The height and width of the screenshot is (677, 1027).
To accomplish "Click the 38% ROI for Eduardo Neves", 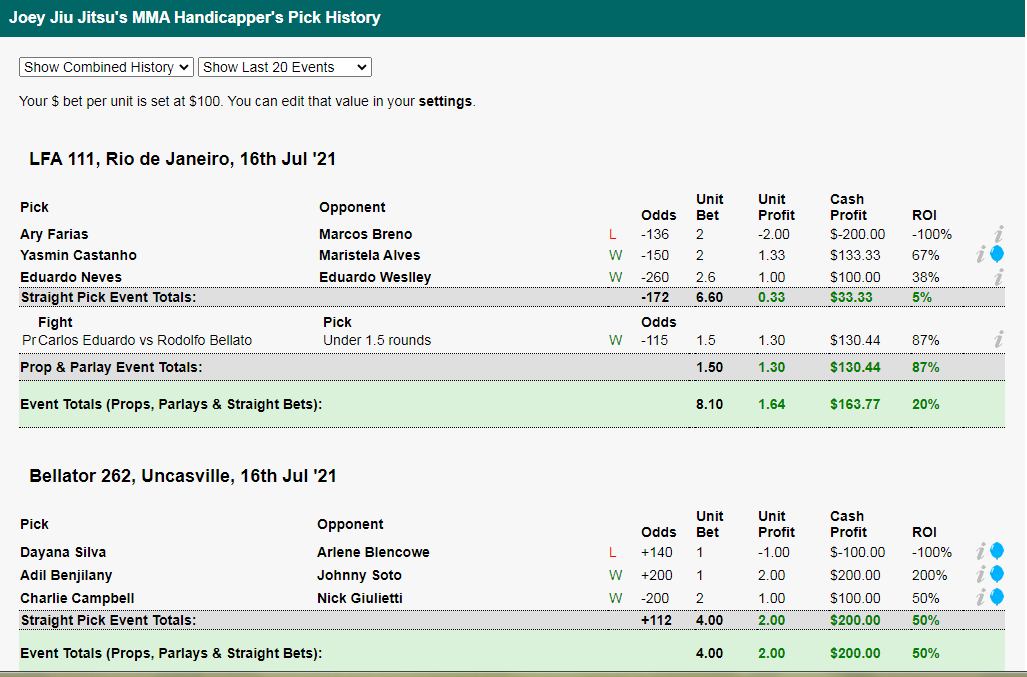I will (925, 277).
